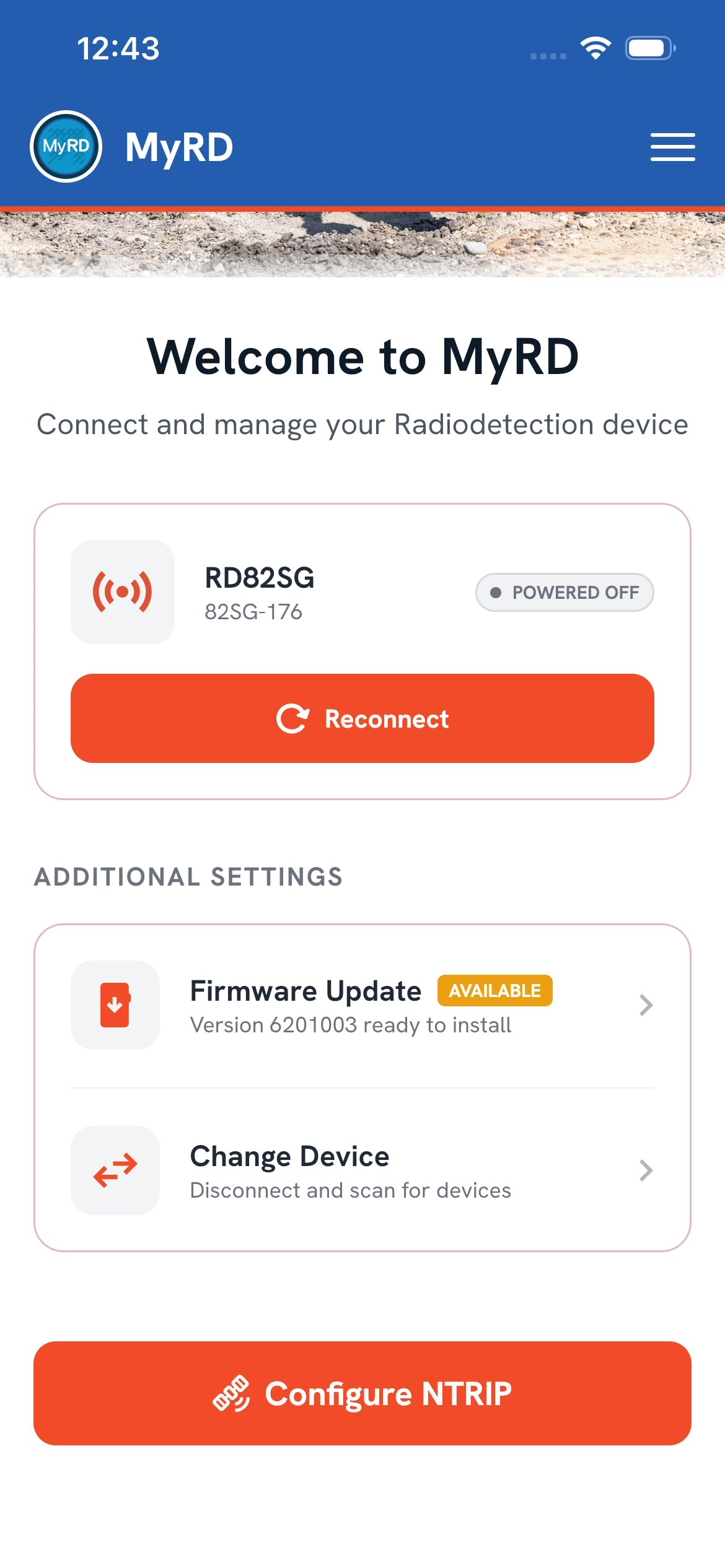Image resolution: width=725 pixels, height=1568 pixels.
Task: Open the Firmware Update row
Action: pyautogui.click(x=362, y=1005)
